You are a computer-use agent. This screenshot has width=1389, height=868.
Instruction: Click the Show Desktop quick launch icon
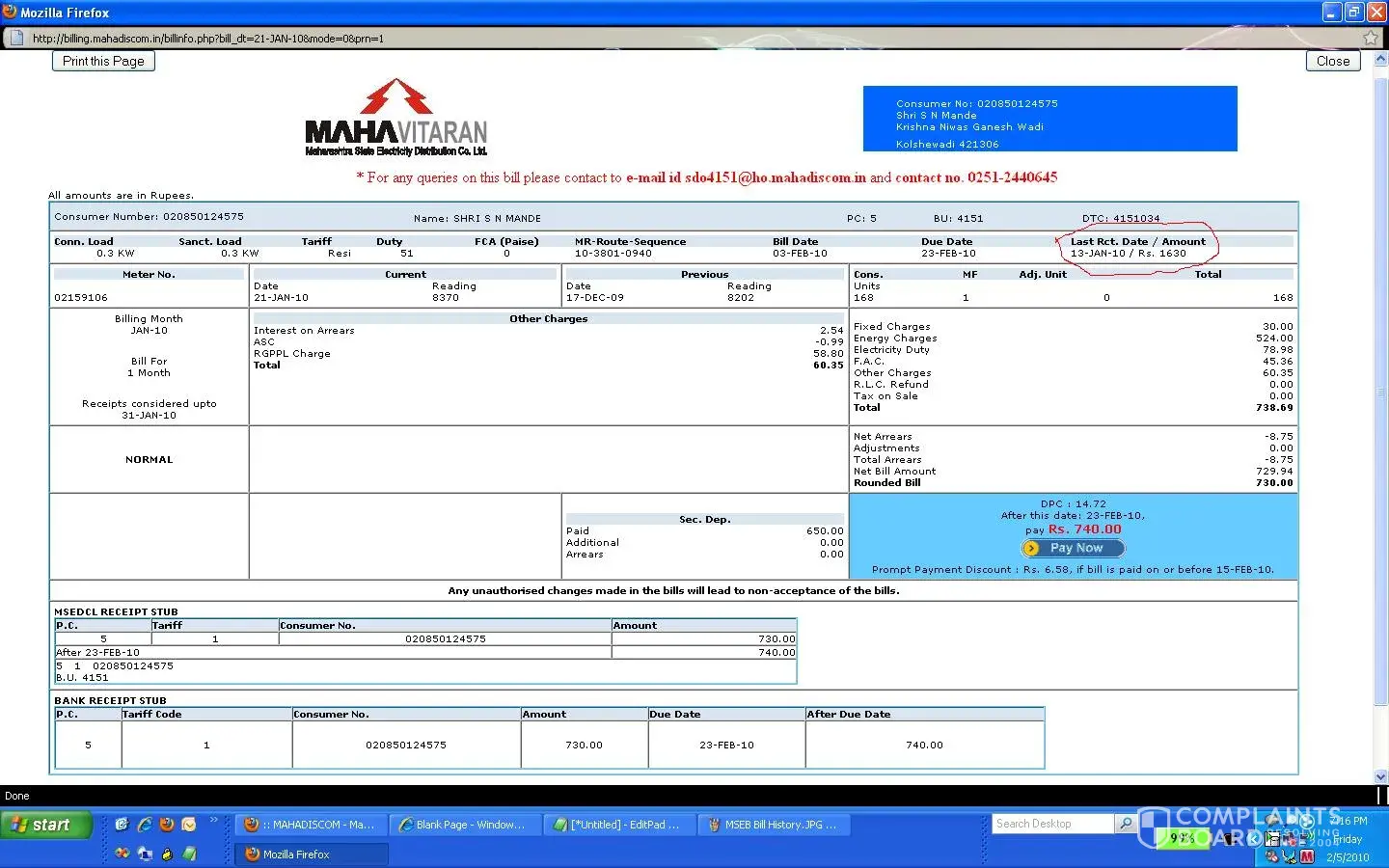[145, 854]
